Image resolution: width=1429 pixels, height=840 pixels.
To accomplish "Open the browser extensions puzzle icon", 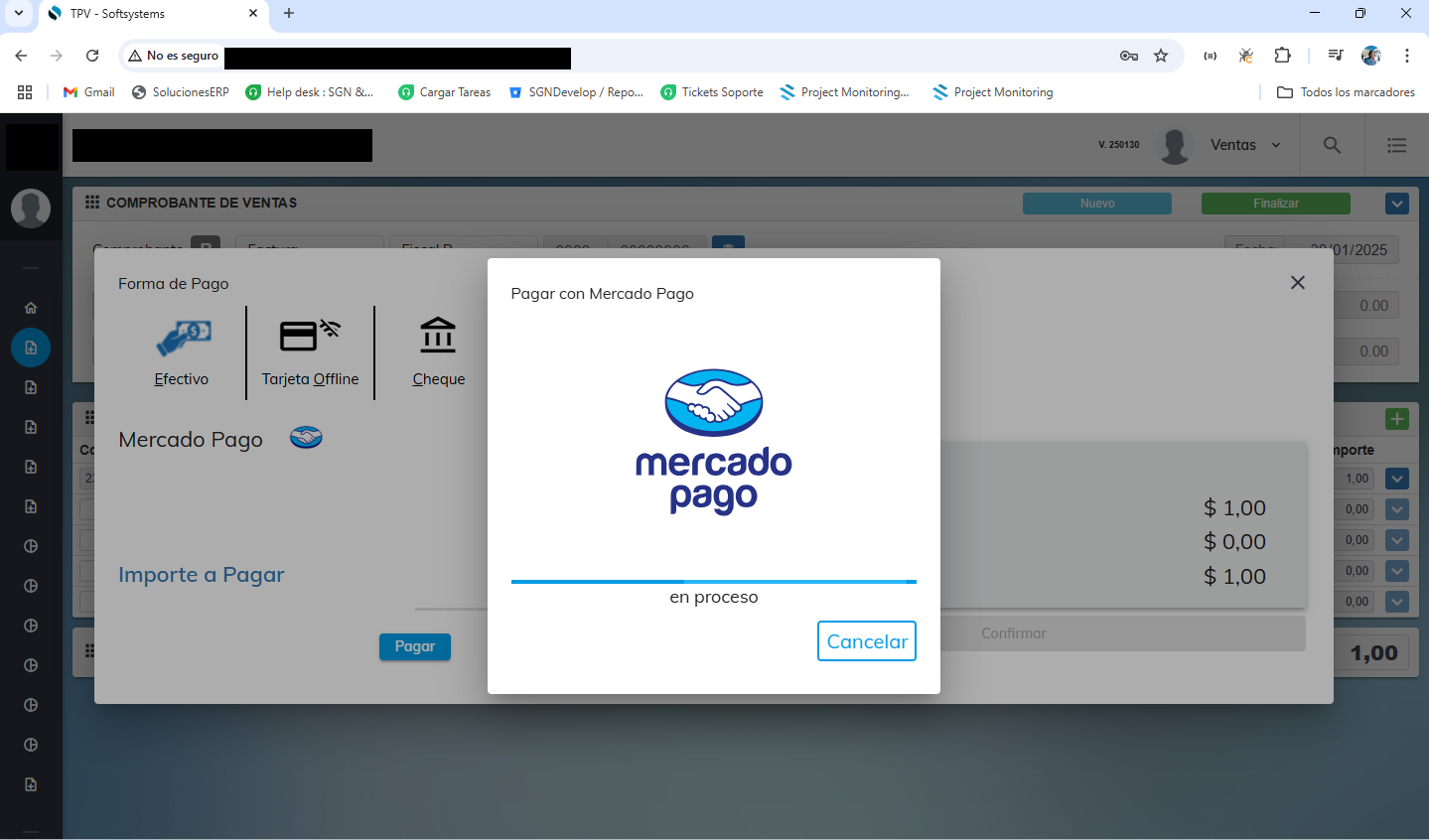I will [x=1282, y=56].
